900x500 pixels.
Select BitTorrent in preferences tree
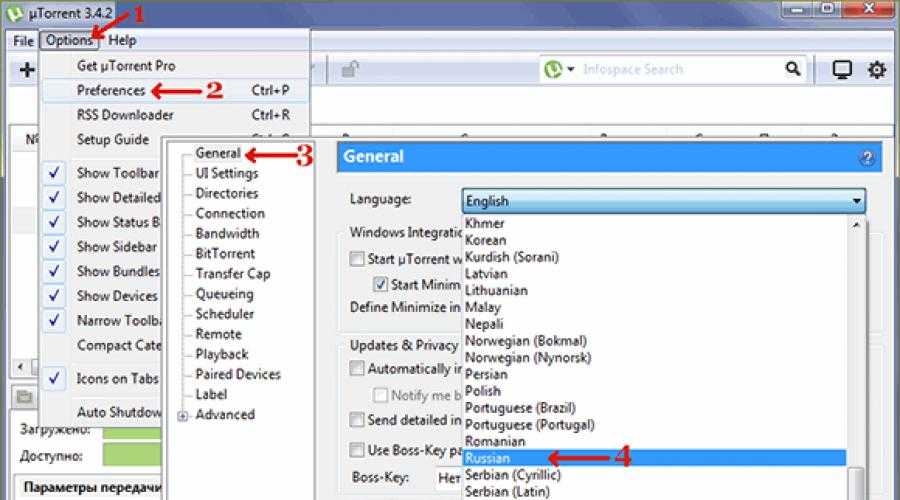225,254
